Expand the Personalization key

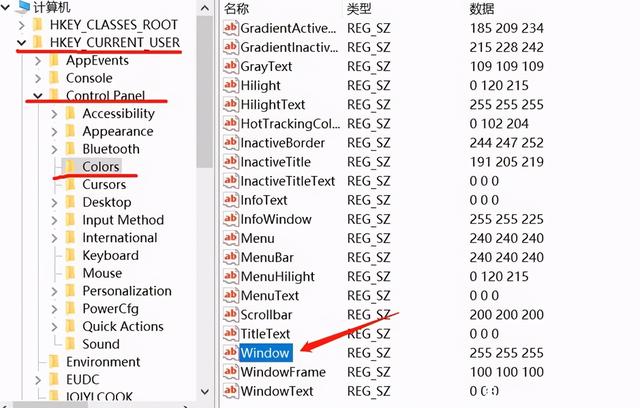pos(54,291)
